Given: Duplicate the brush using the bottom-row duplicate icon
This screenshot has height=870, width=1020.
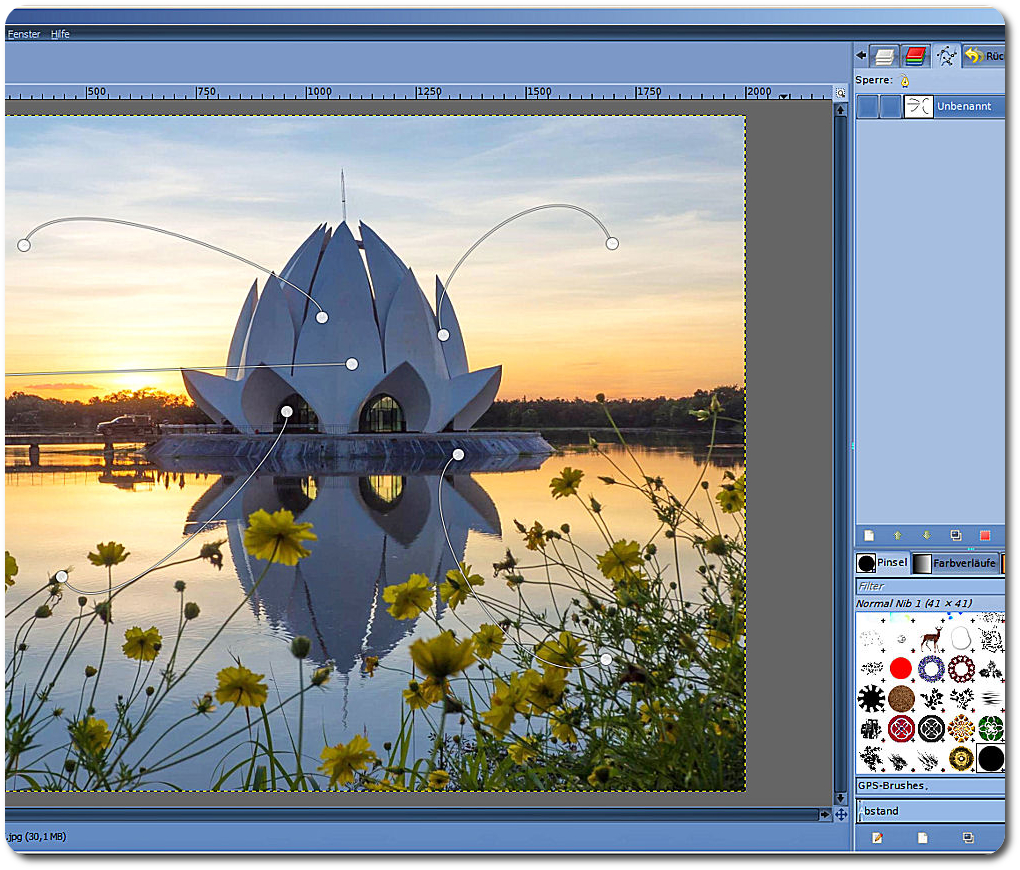Looking at the screenshot, I should tap(968, 838).
